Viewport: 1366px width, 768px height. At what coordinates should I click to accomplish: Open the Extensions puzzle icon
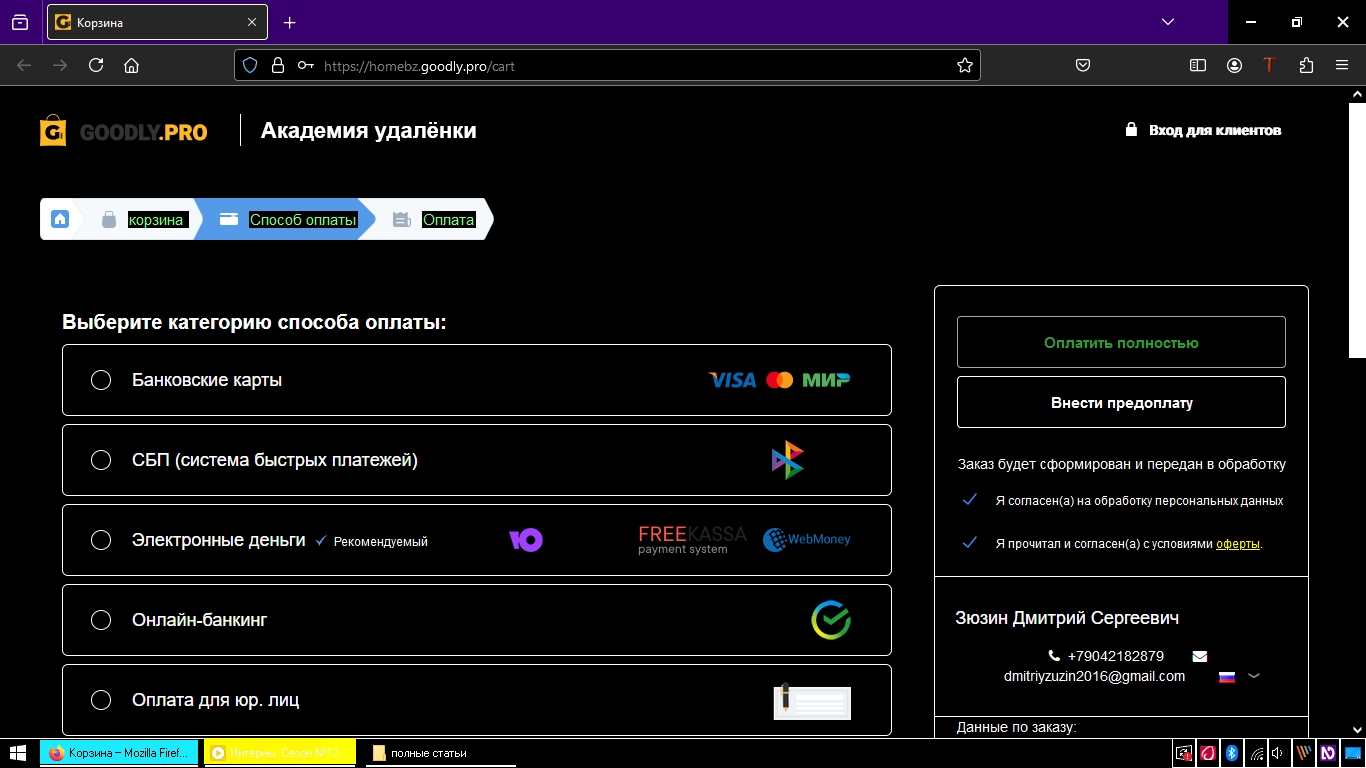(1306, 65)
